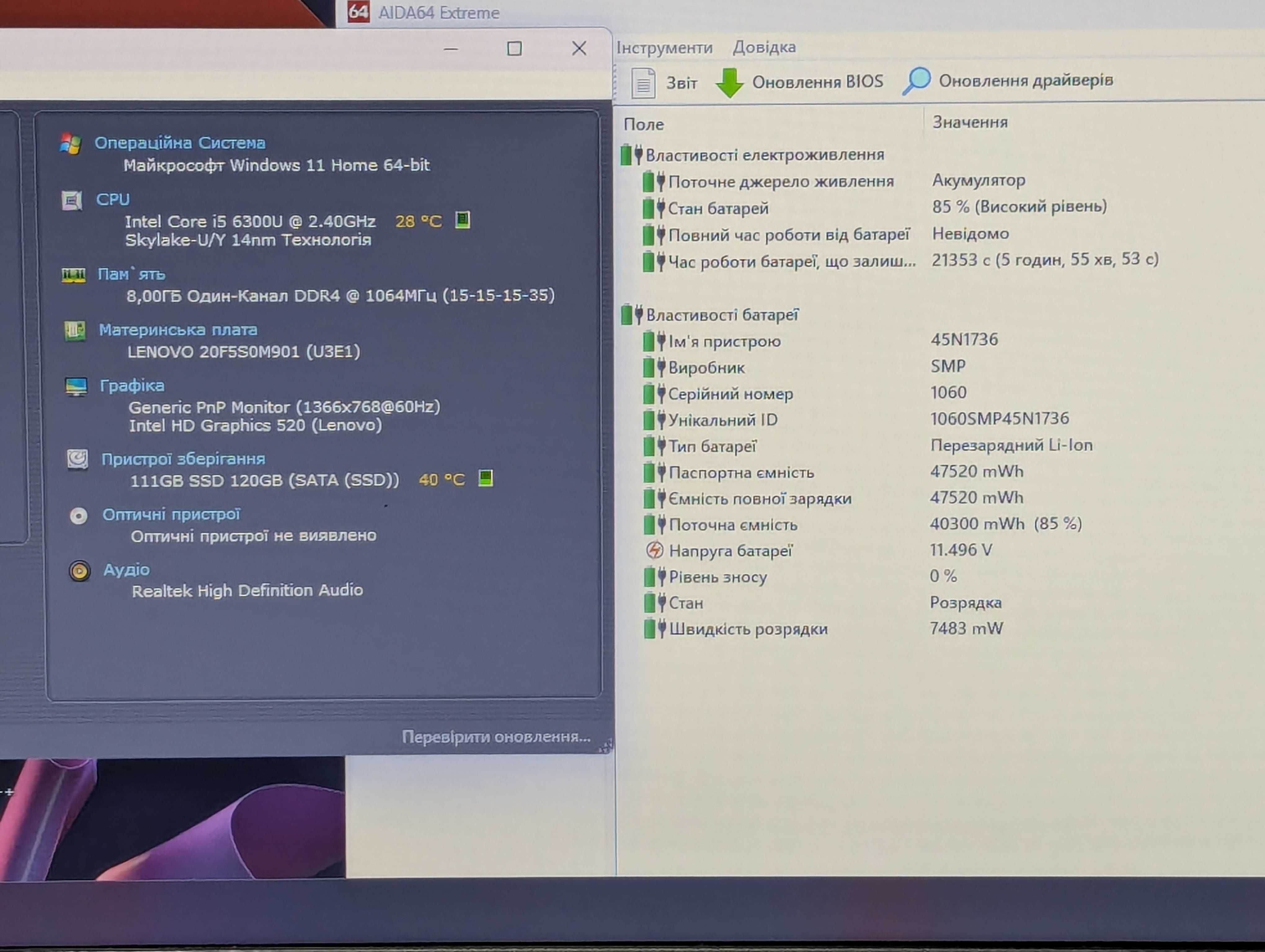The width and height of the screenshot is (1265, 952).
Task: Click the Оновлення BIOS toolbar button
Action: coord(800,82)
